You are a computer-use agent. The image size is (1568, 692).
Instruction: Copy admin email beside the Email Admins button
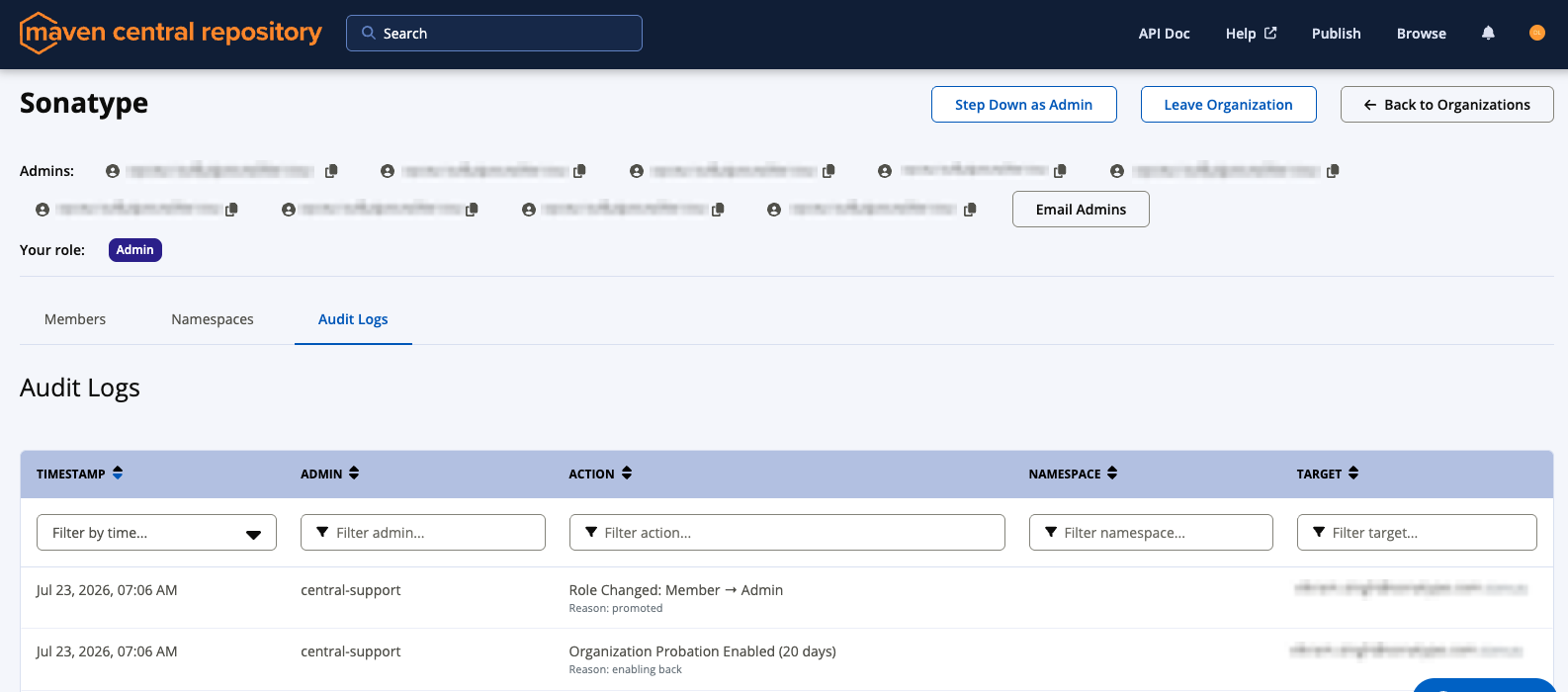[x=970, y=210]
